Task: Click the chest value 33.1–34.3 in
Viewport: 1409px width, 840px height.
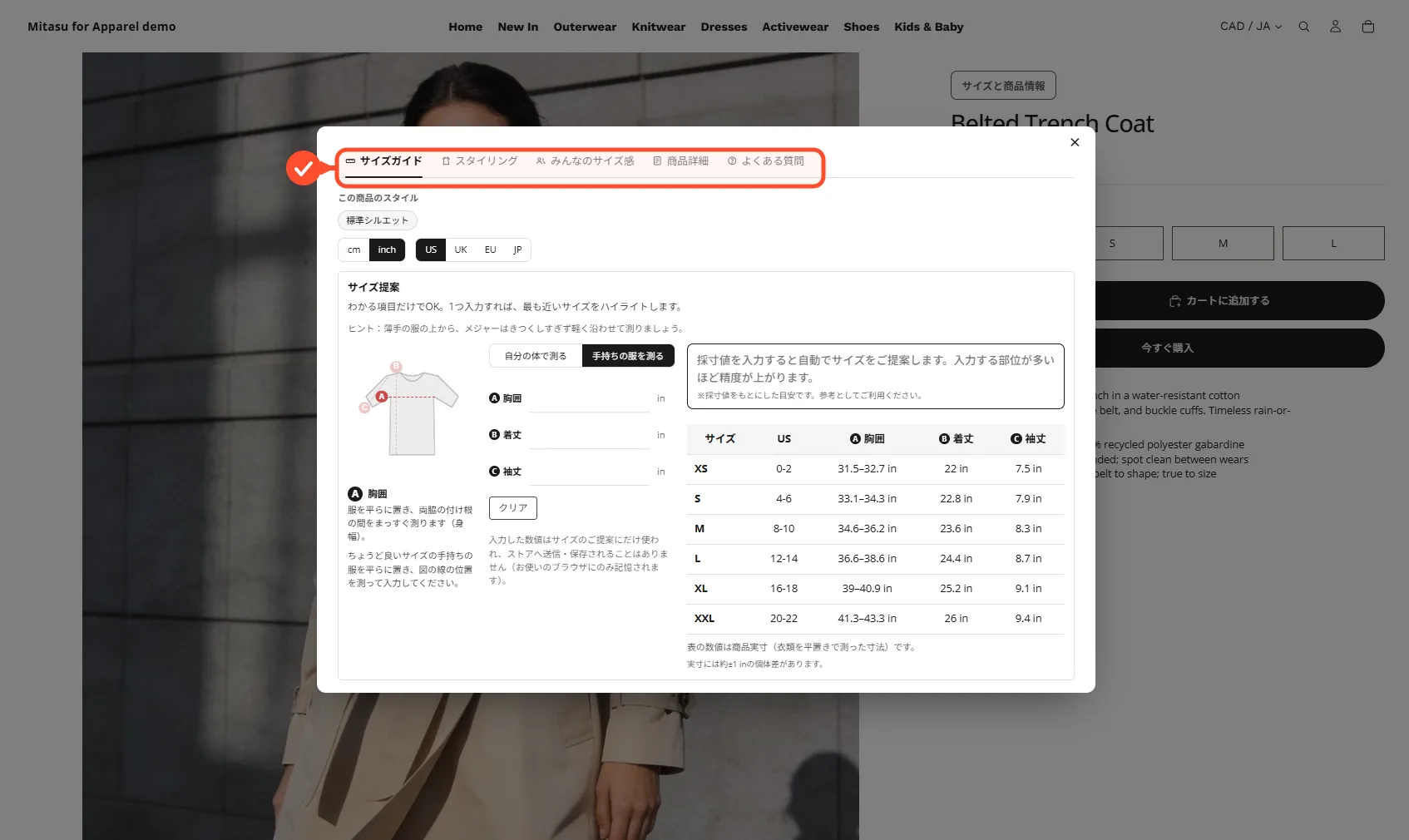Action: point(867,499)
